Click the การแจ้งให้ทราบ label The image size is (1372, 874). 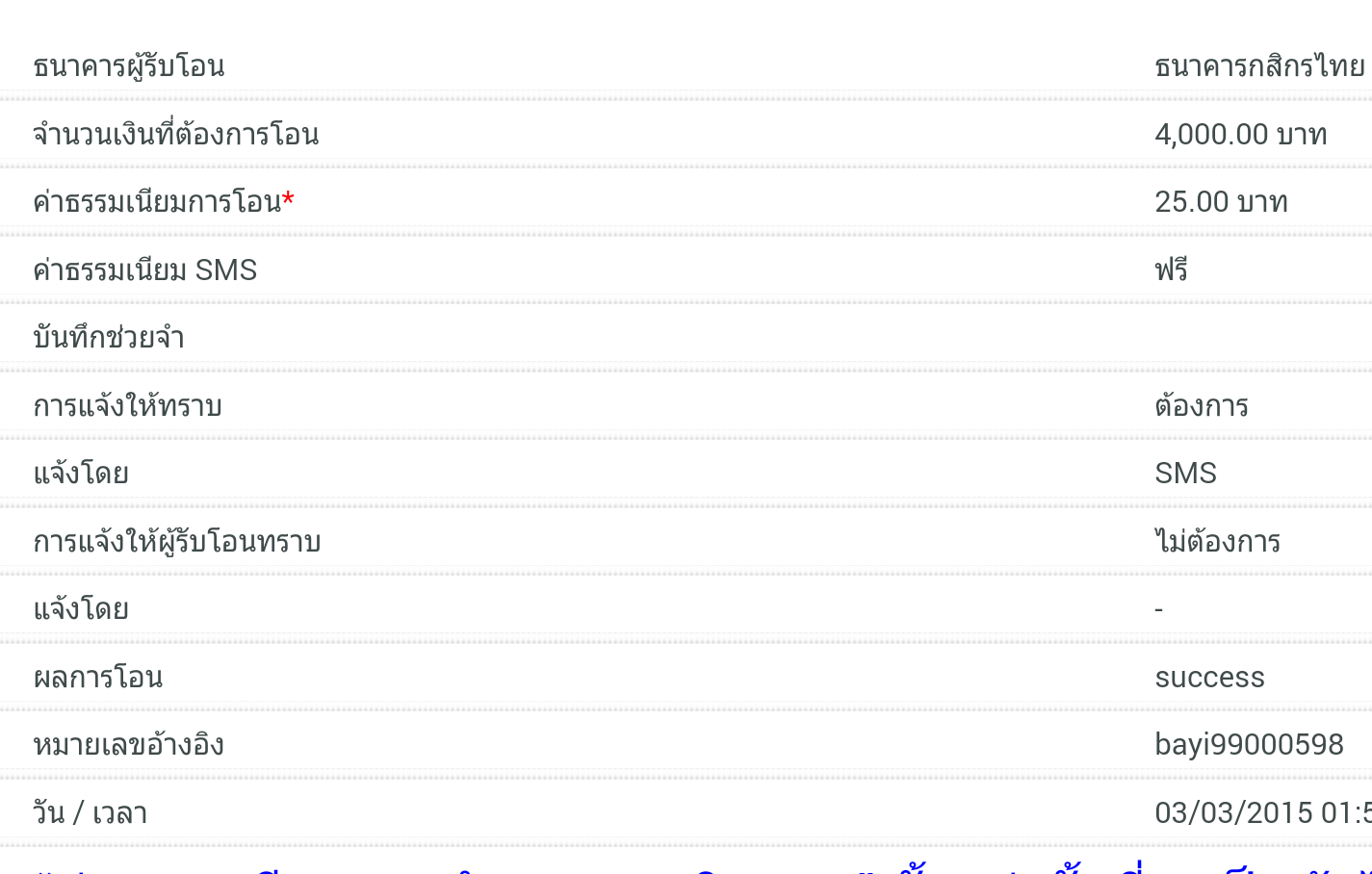(128, 405)
